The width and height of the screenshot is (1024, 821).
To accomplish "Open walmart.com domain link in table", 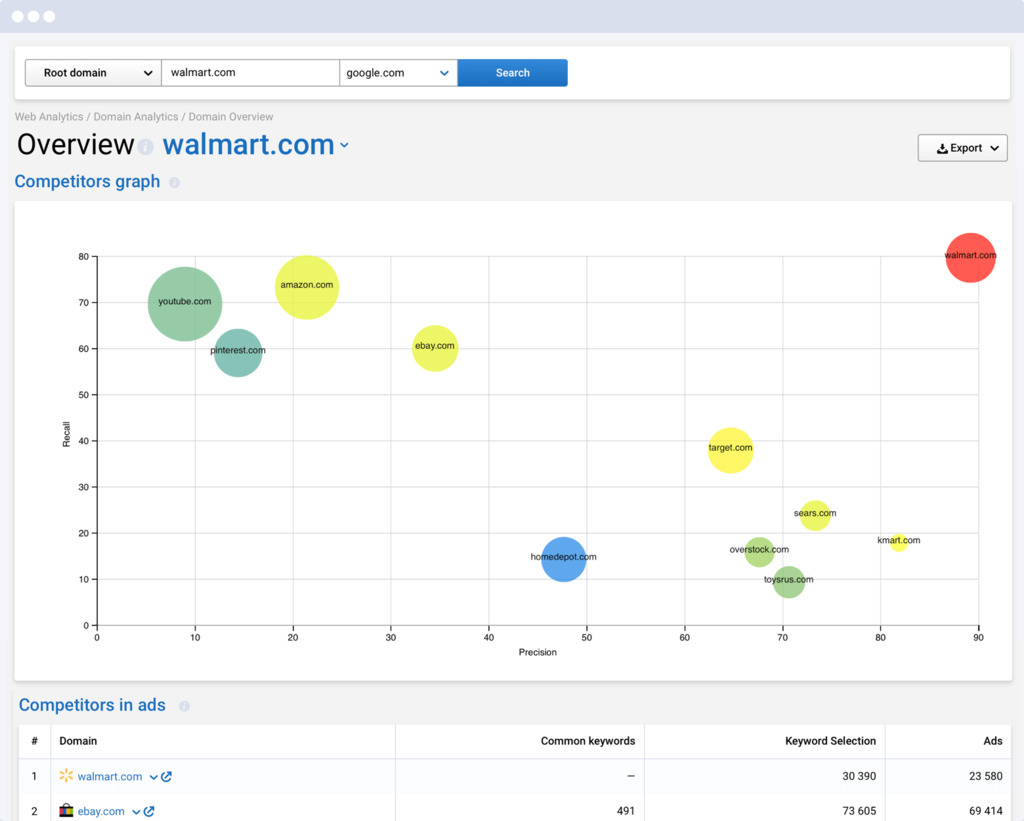I will tap(110, 777).
